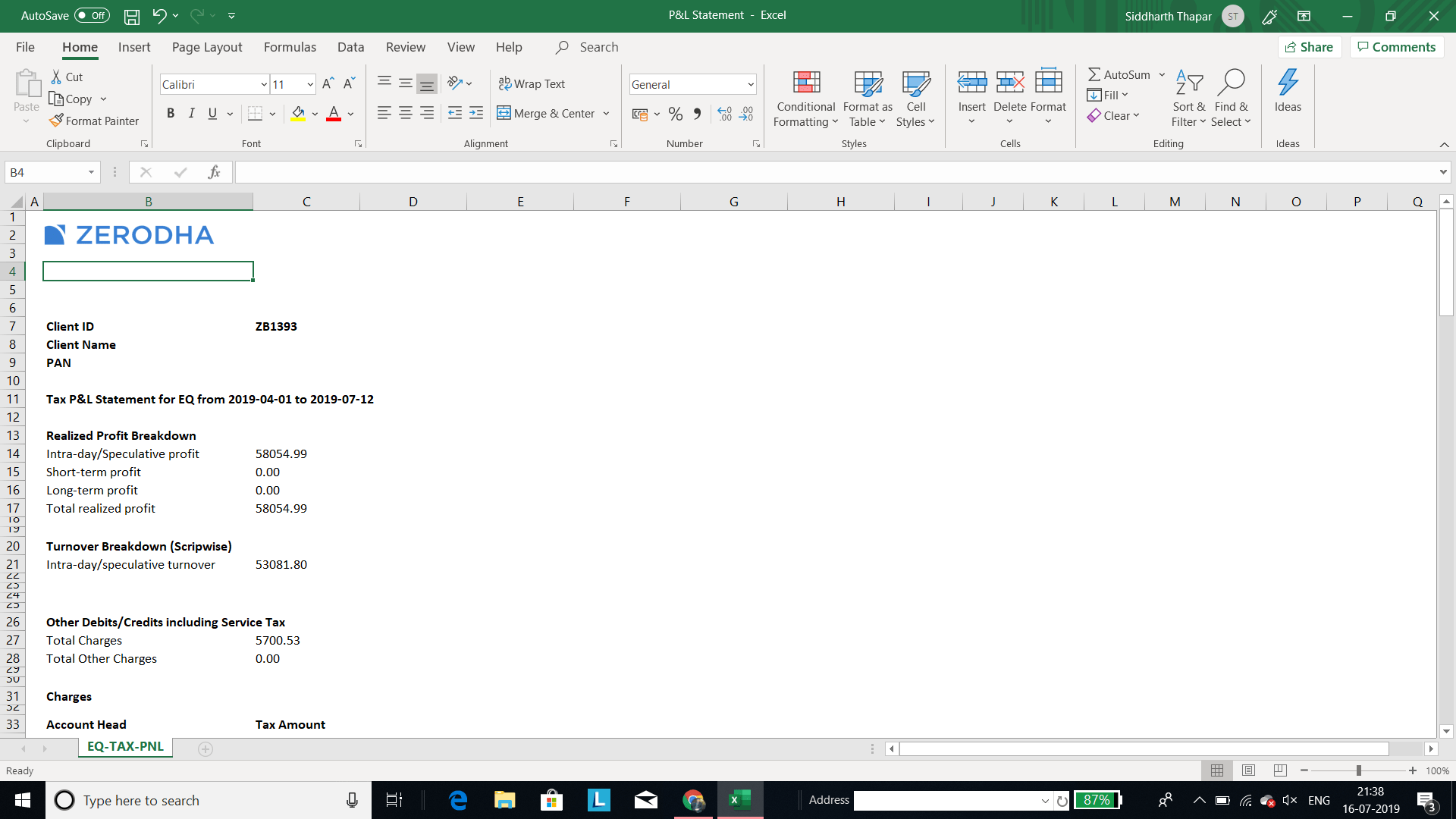Switch to the Formulas ribbon tab
Image resolution: width=1456 pixels, height=819 pixels.
(290, 47)
